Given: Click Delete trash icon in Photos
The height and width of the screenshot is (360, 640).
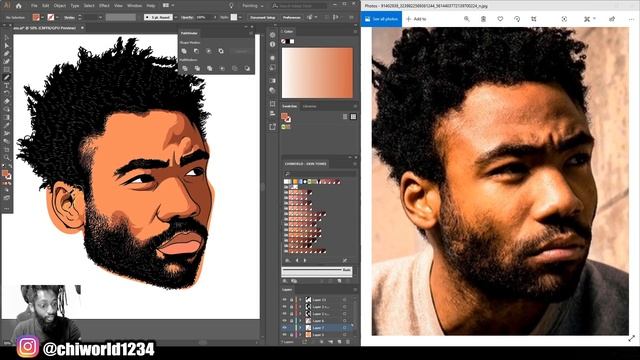Looking at the screenshot, I should pos(483,19).
